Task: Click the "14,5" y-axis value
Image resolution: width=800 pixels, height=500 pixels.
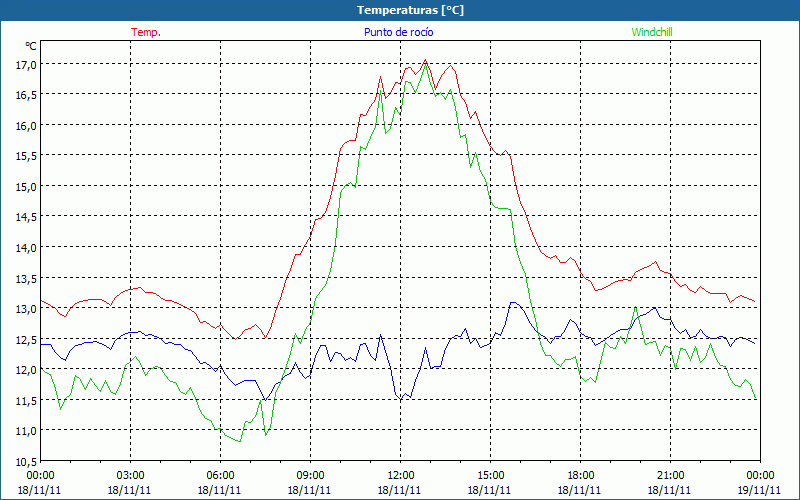Action: (x=26, y=217)
